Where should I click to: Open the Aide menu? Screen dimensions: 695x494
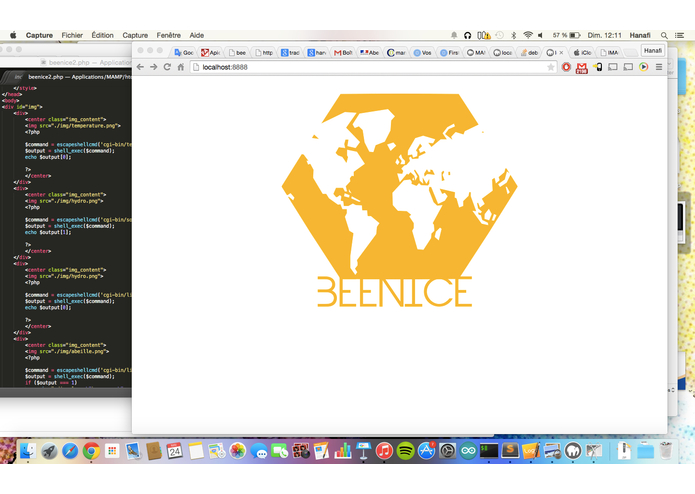tap(196, 35)
